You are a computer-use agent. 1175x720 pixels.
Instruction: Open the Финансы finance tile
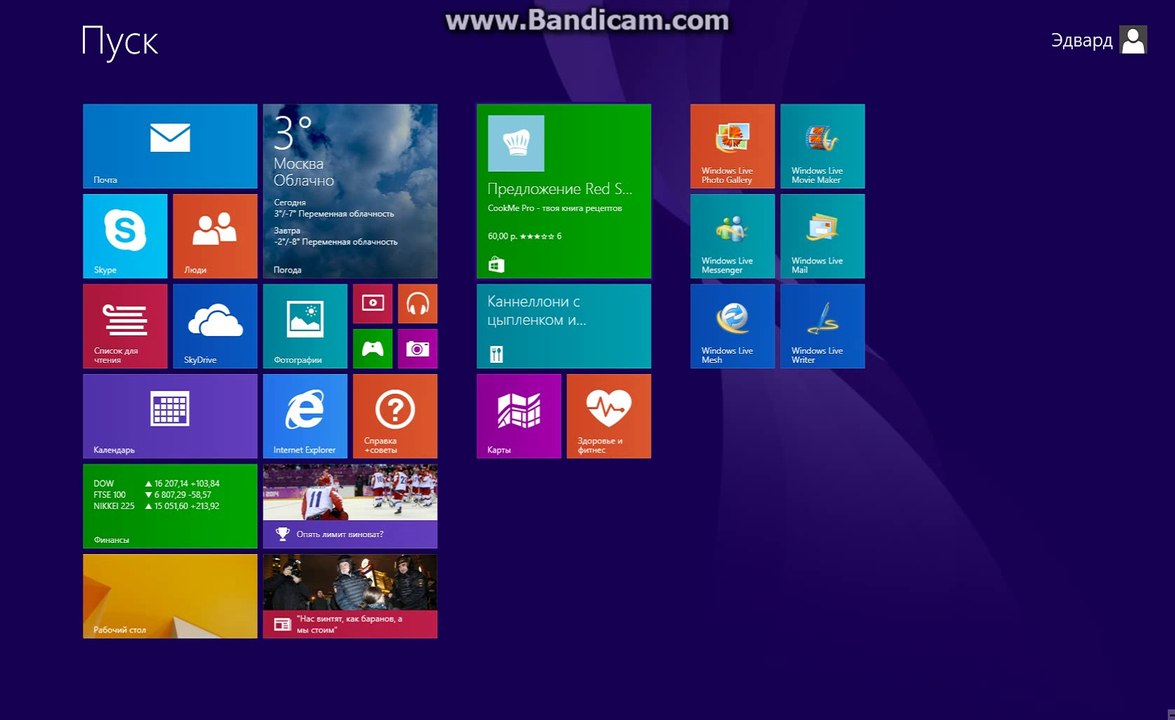coord(170,506)
